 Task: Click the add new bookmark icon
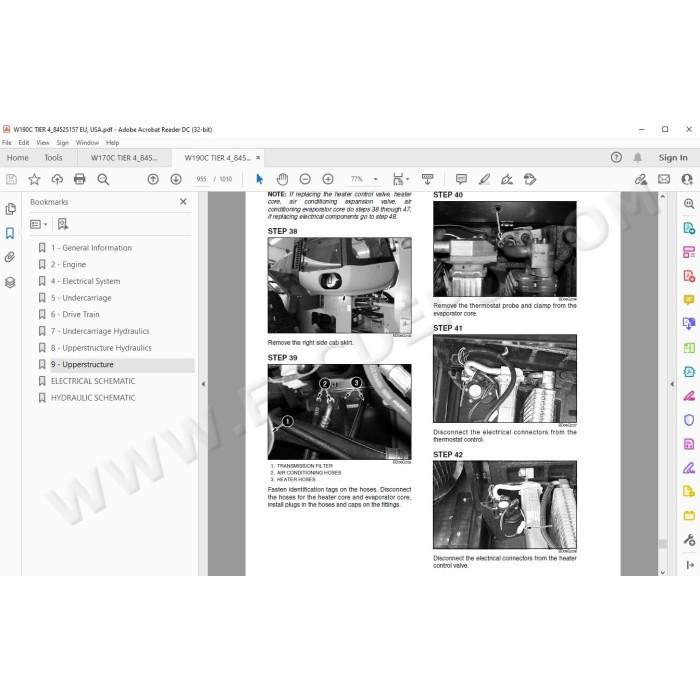62,224
